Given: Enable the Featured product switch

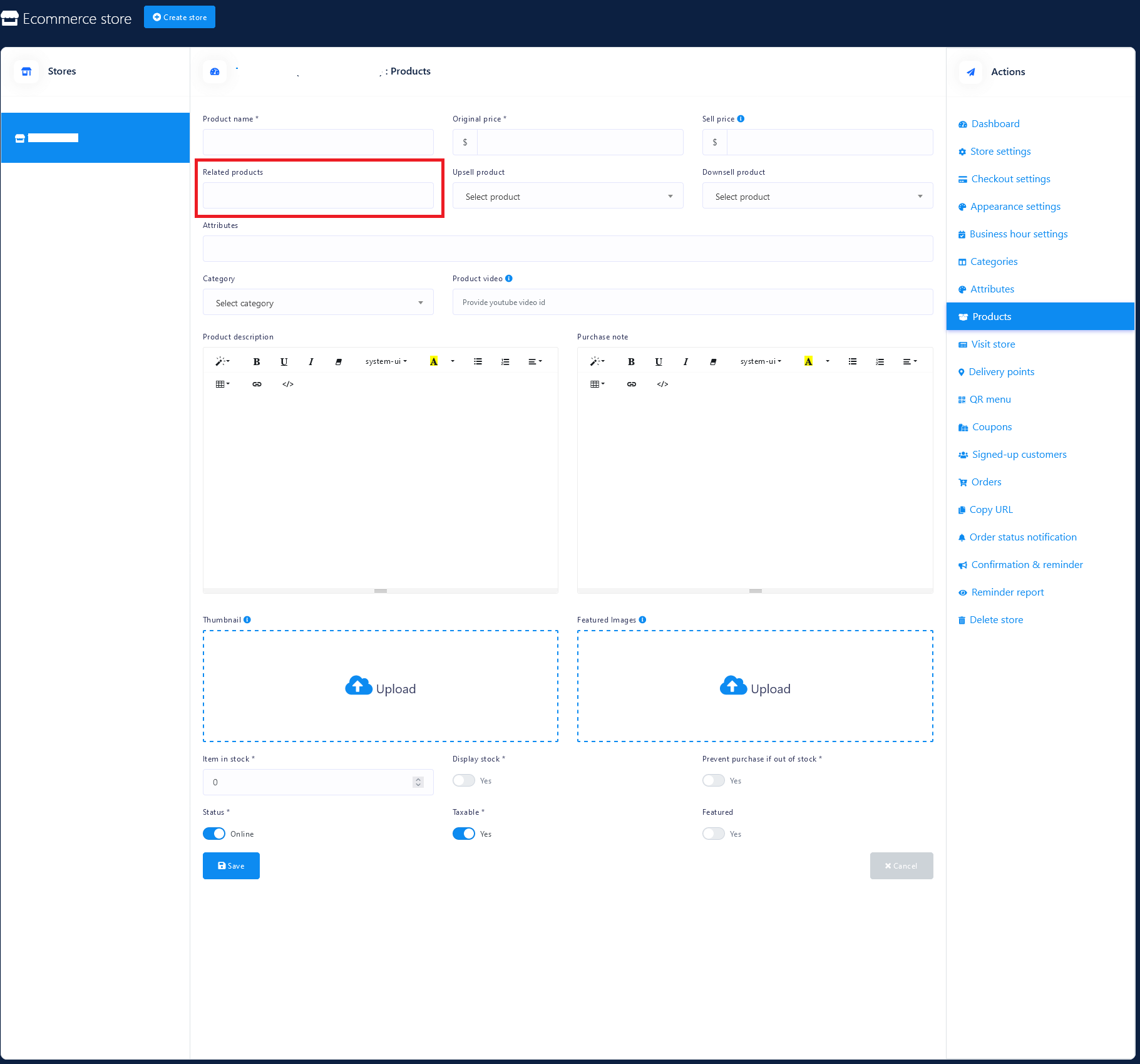Looking at the screenshot, I should point(713,834).
